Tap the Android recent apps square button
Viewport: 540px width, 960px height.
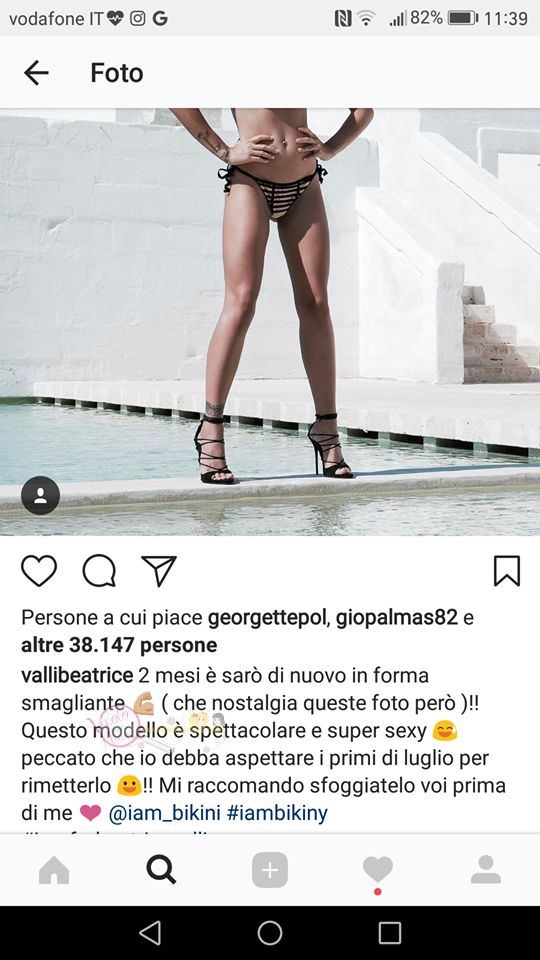coord(390,933)
